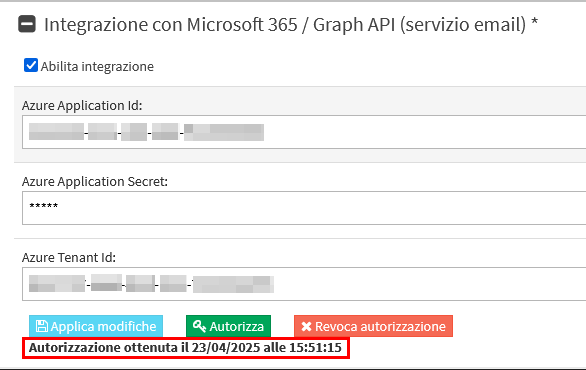The image size is (586, 370).
Task: Click the Autorizzazione ottenuta status text
Action: [x=185, y=348]
